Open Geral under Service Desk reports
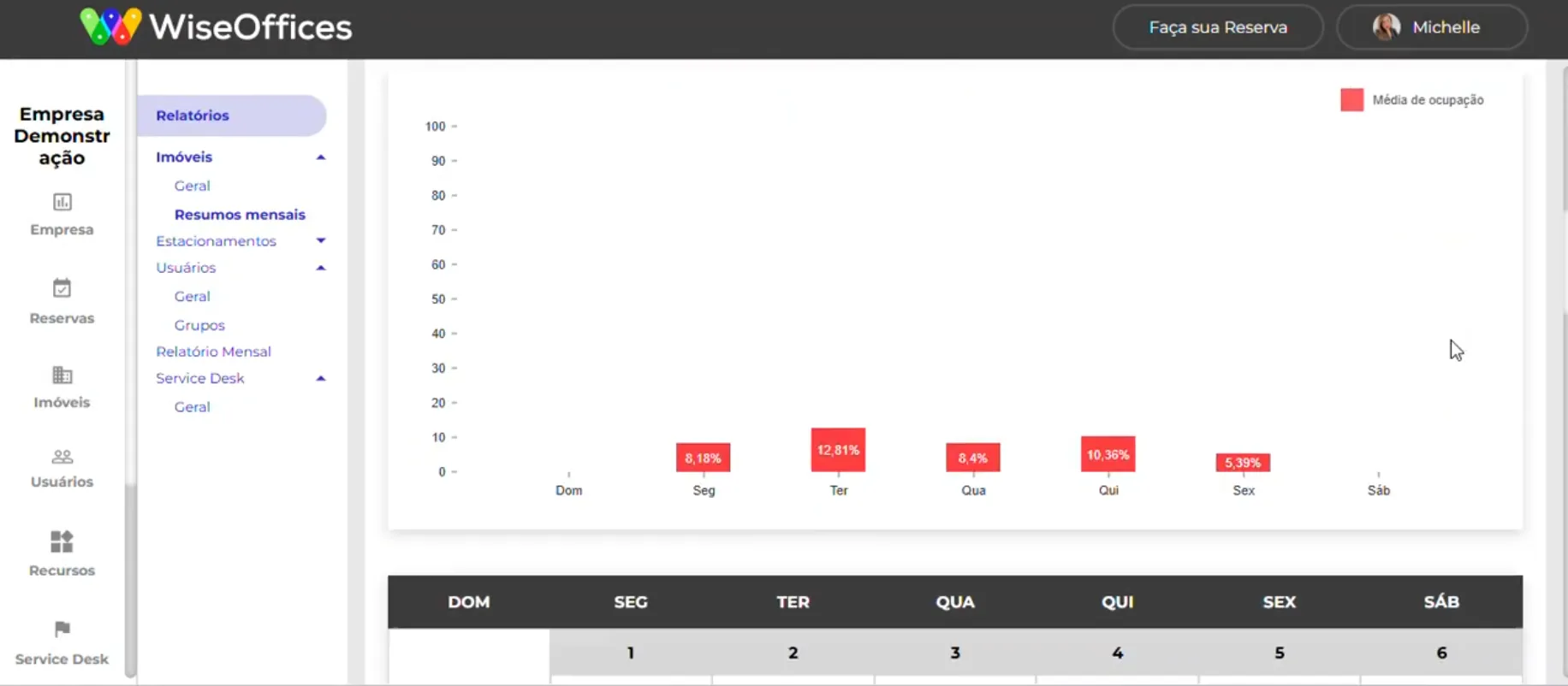This screenshot has height=686, width=1568. coord(192,407)
